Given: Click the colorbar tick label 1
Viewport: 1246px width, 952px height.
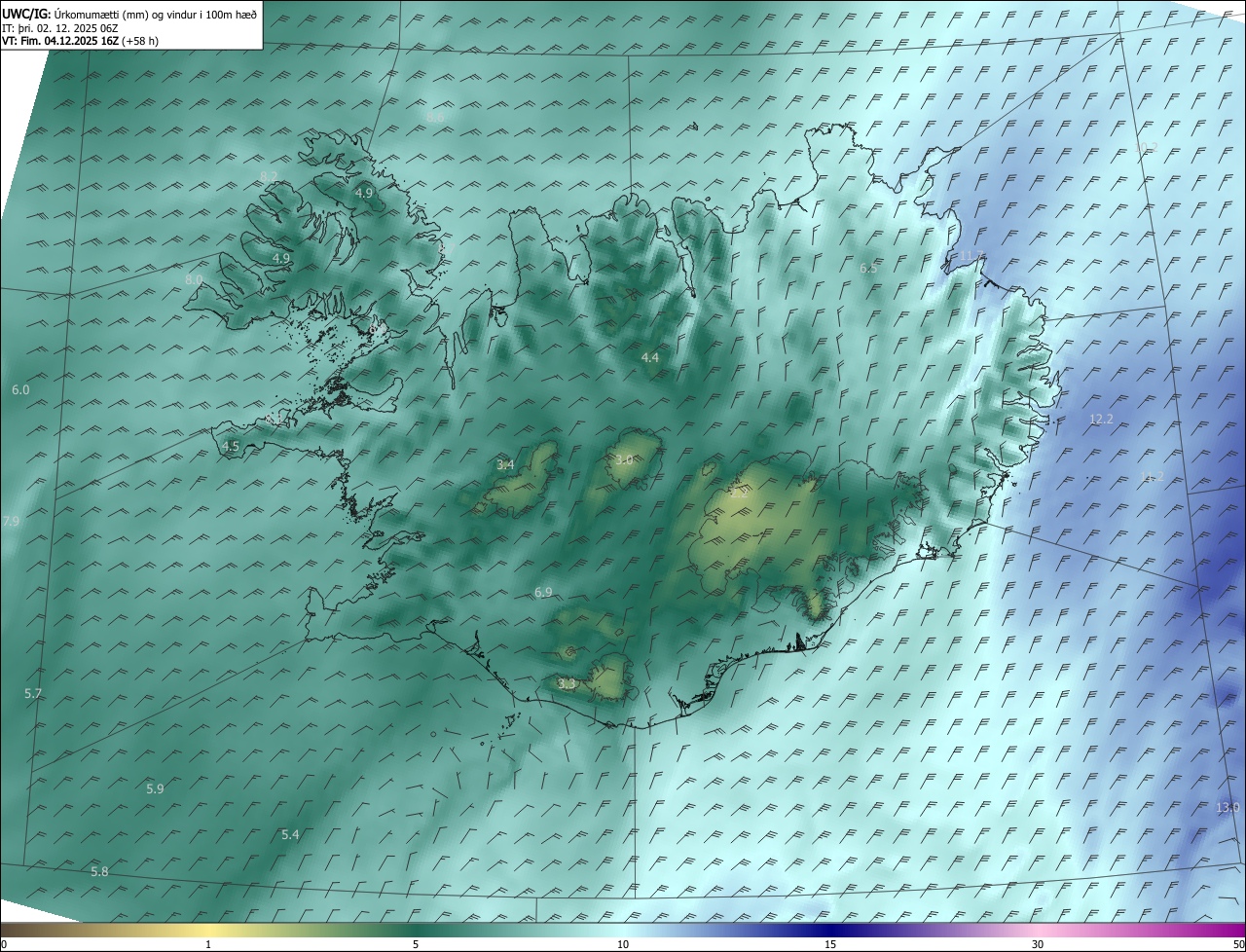Looking at the screenshot, I should coord(208,945).
